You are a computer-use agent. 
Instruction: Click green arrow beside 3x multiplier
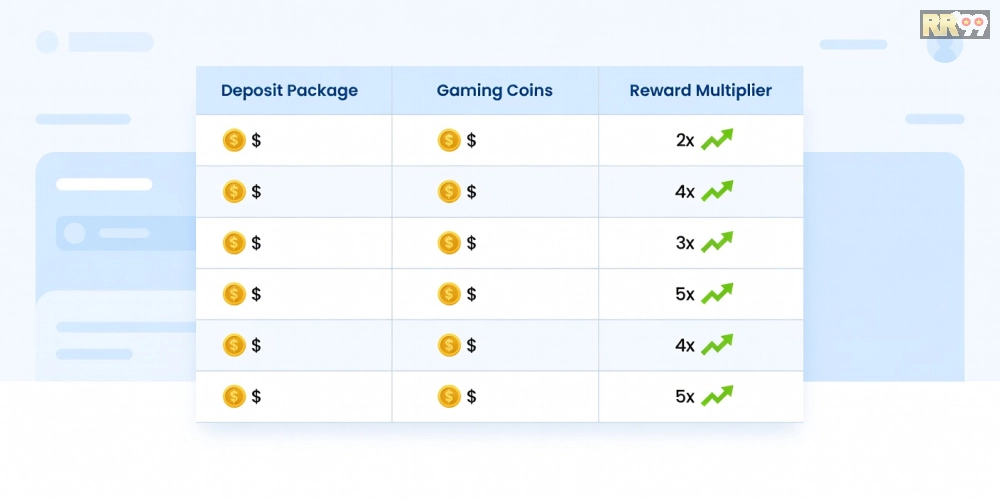point(717,242)
